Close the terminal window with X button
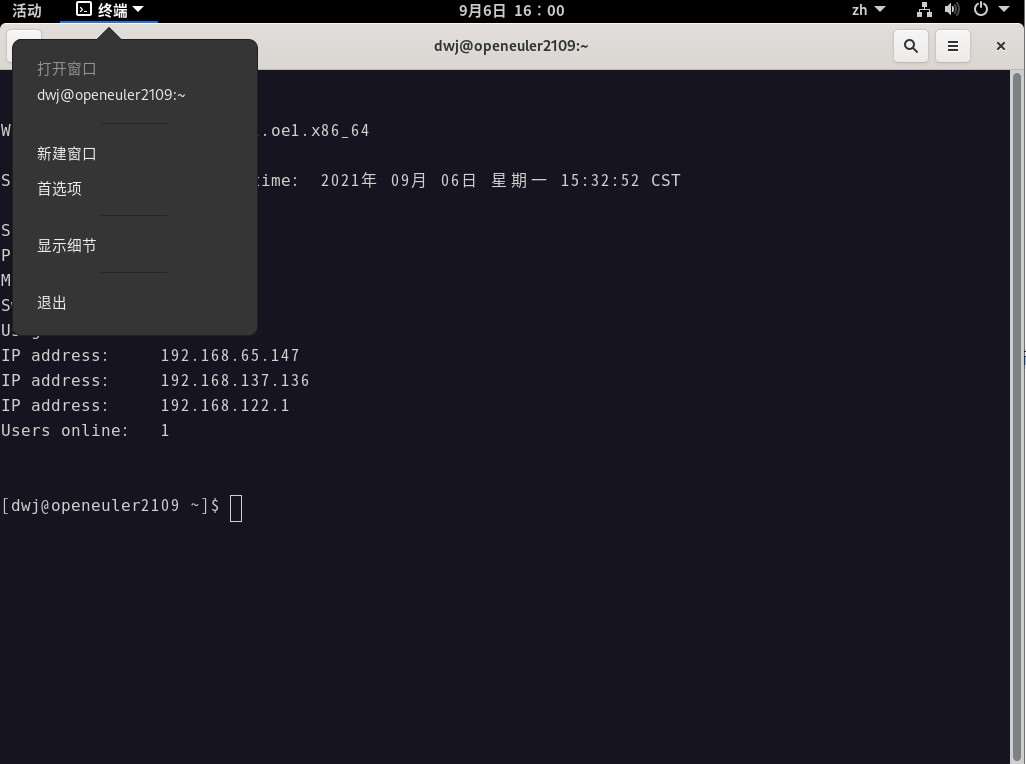Screen dimensions: 1026x764 (1000, 46)
